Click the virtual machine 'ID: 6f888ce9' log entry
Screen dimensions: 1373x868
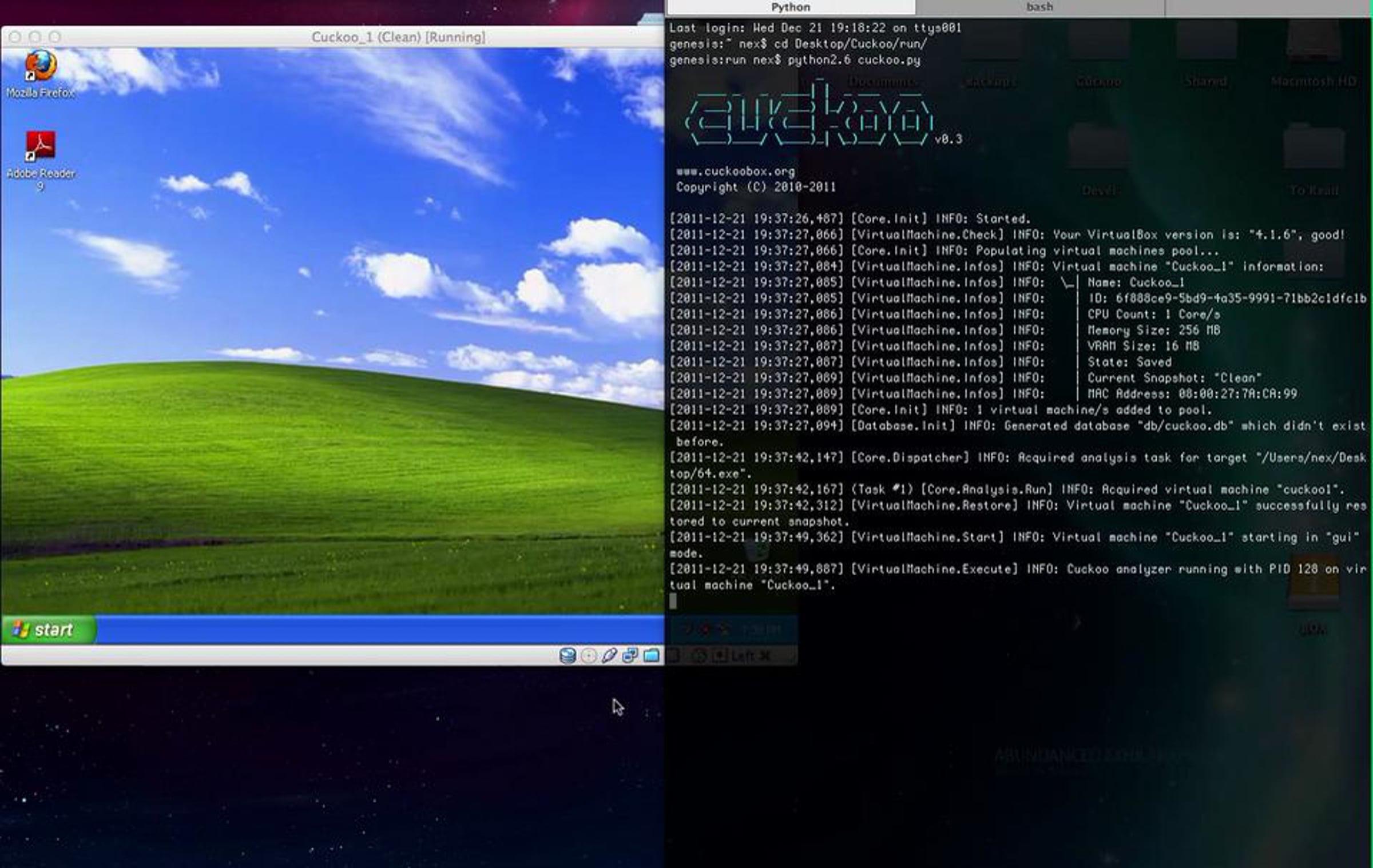point(1018,298)
